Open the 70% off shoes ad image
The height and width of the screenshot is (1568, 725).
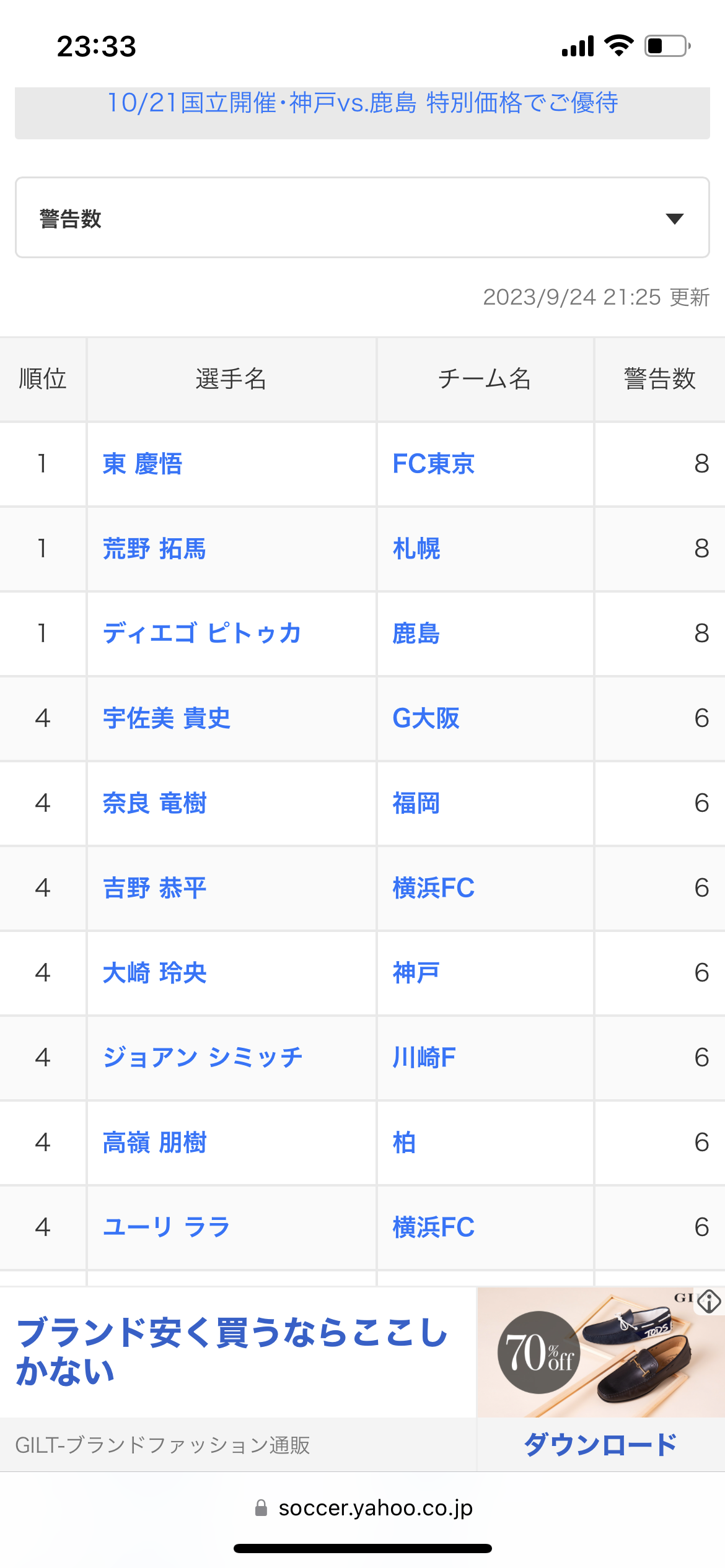coord(600,1352)
